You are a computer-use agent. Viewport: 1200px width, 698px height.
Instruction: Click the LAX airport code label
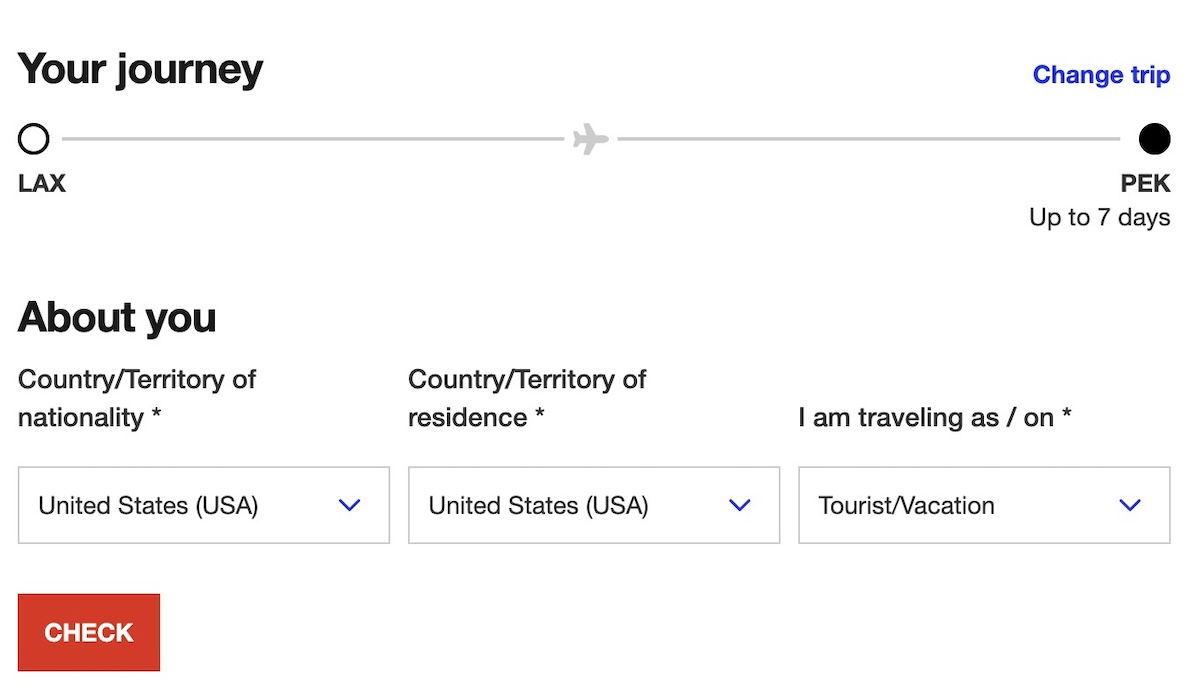pyautogui.click(x=42, y=184)
